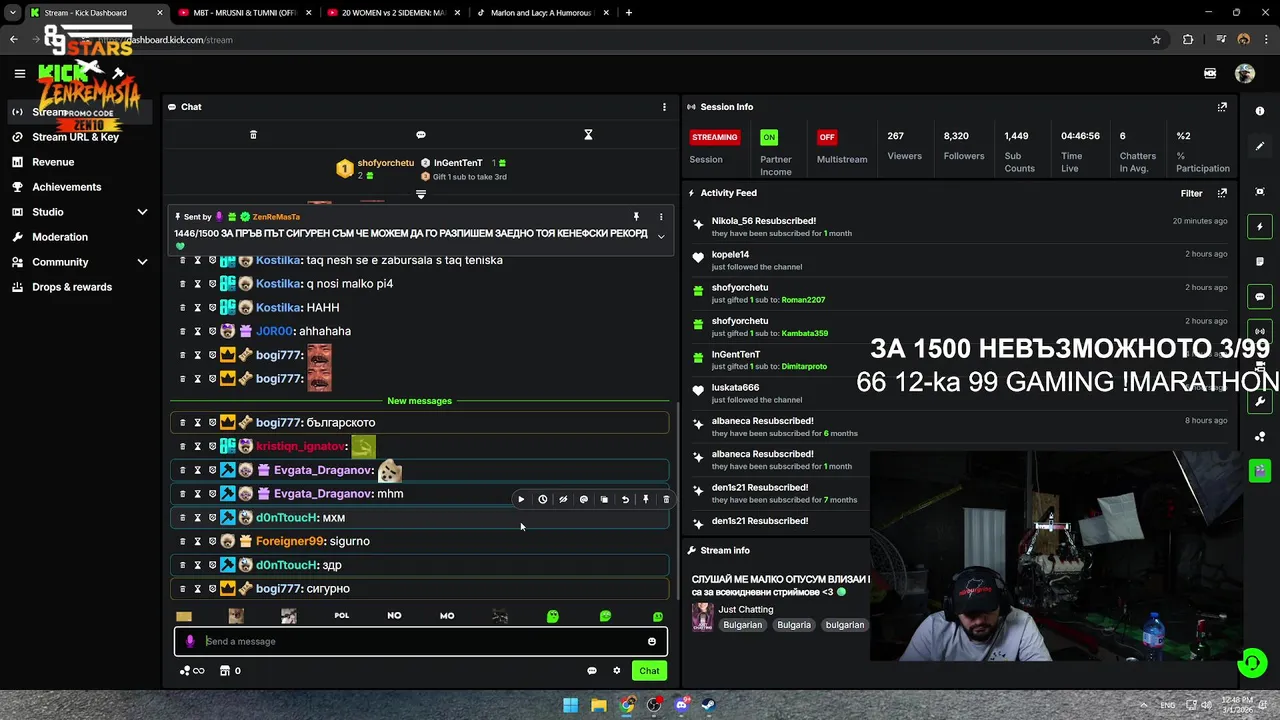Unpin the pinned ZenReMasTa message via pin icon
This screenshot has width=1280, height=720.
point(636,216)
